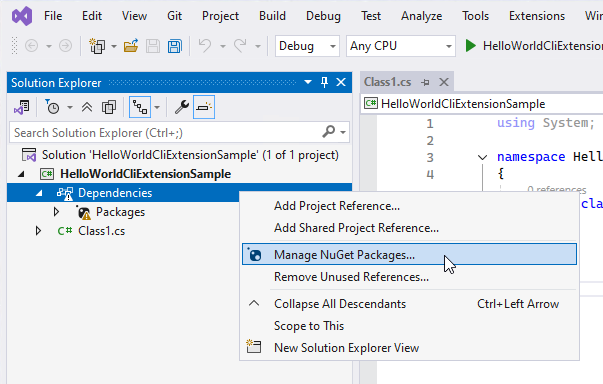Click the Redo arrow icon

tap(240, 46)
